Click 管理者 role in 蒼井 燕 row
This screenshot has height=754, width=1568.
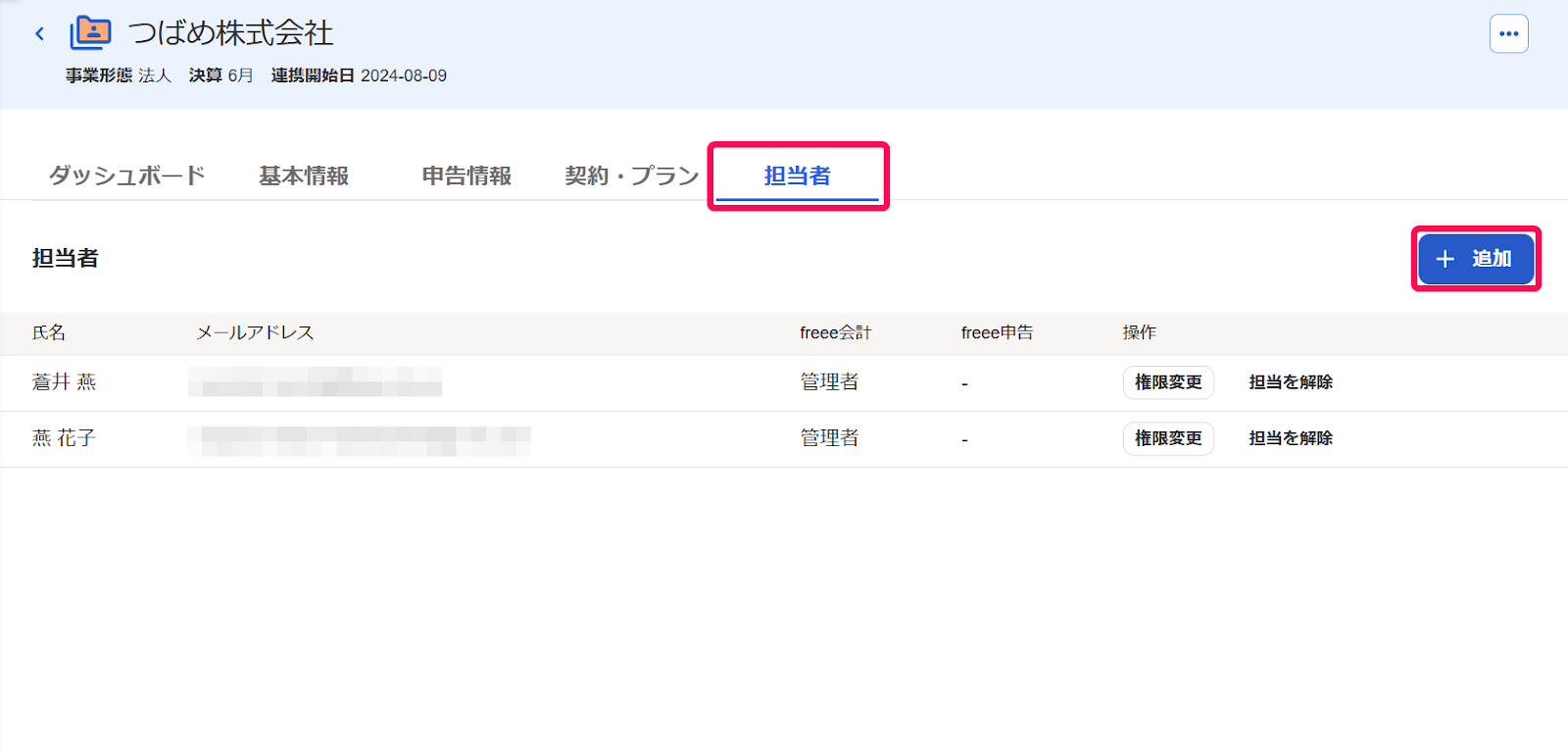coord(829,382)
